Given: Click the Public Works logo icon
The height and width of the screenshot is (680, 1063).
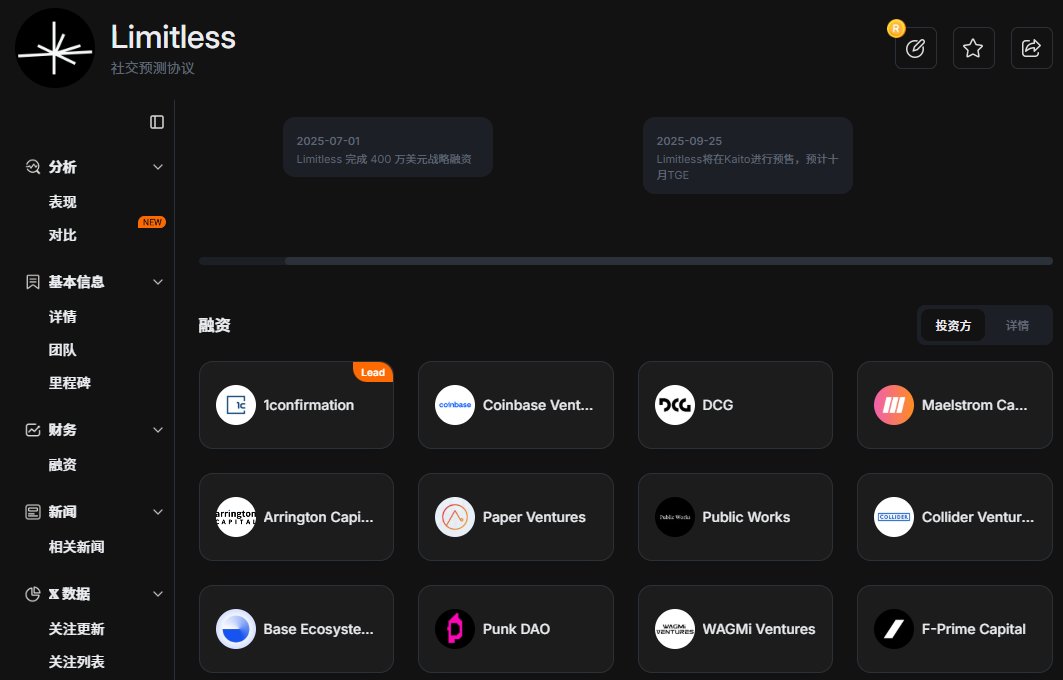Looking at the screenshot, I should (x=675, y=517).
